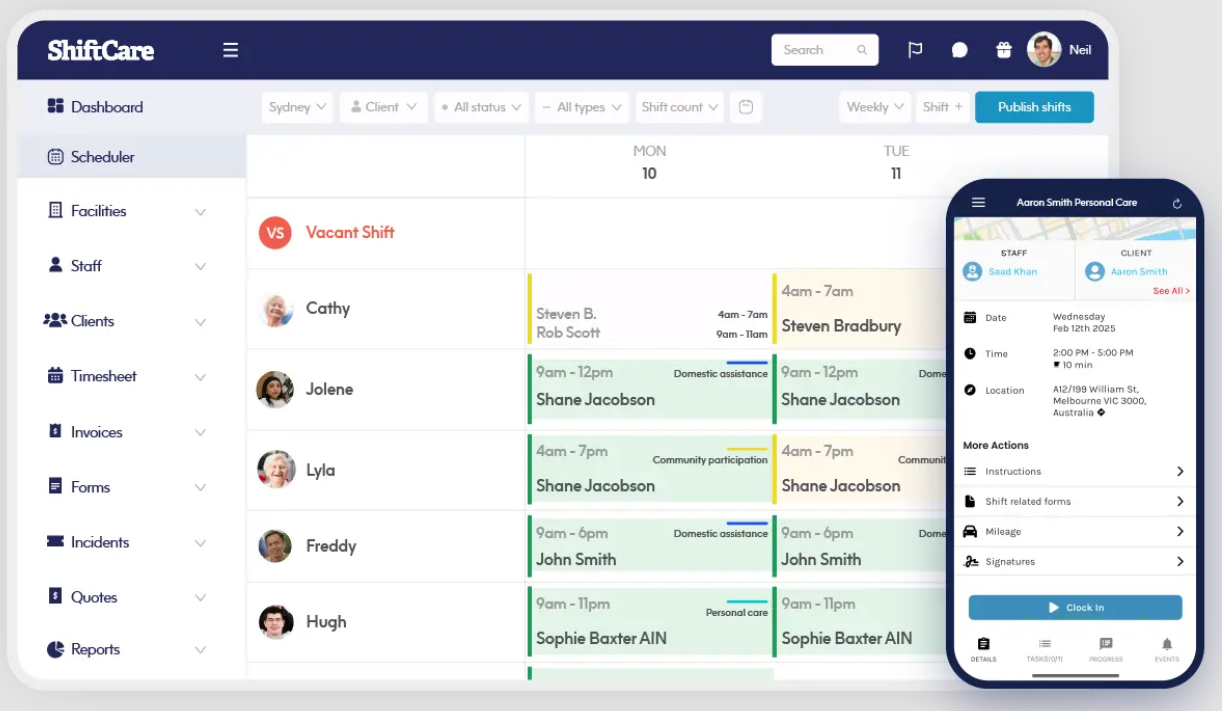Open the chat bubble icon near Neil
The height and width of the screenshot is (711, 1222).
[x=959, y=49]
